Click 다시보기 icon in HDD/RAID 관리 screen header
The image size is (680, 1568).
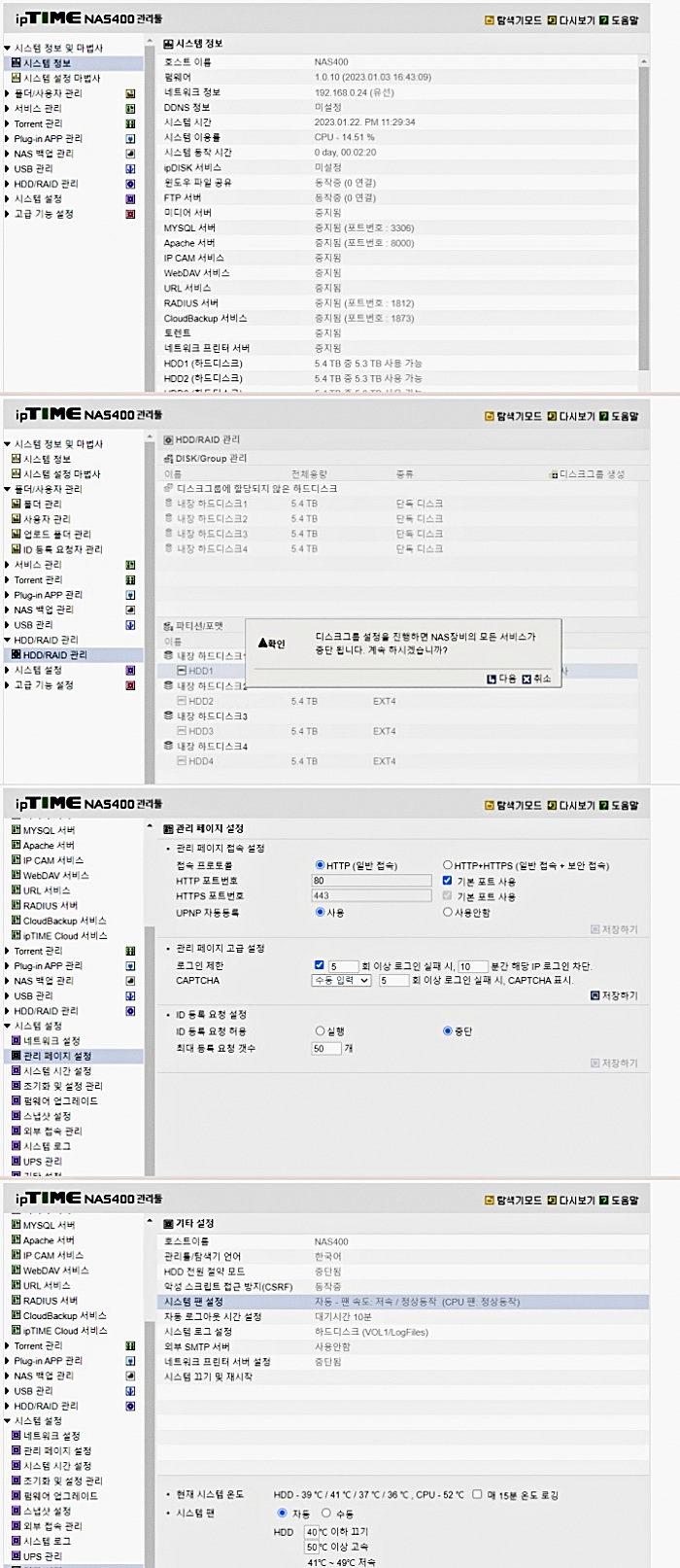[x=552, y=416]
